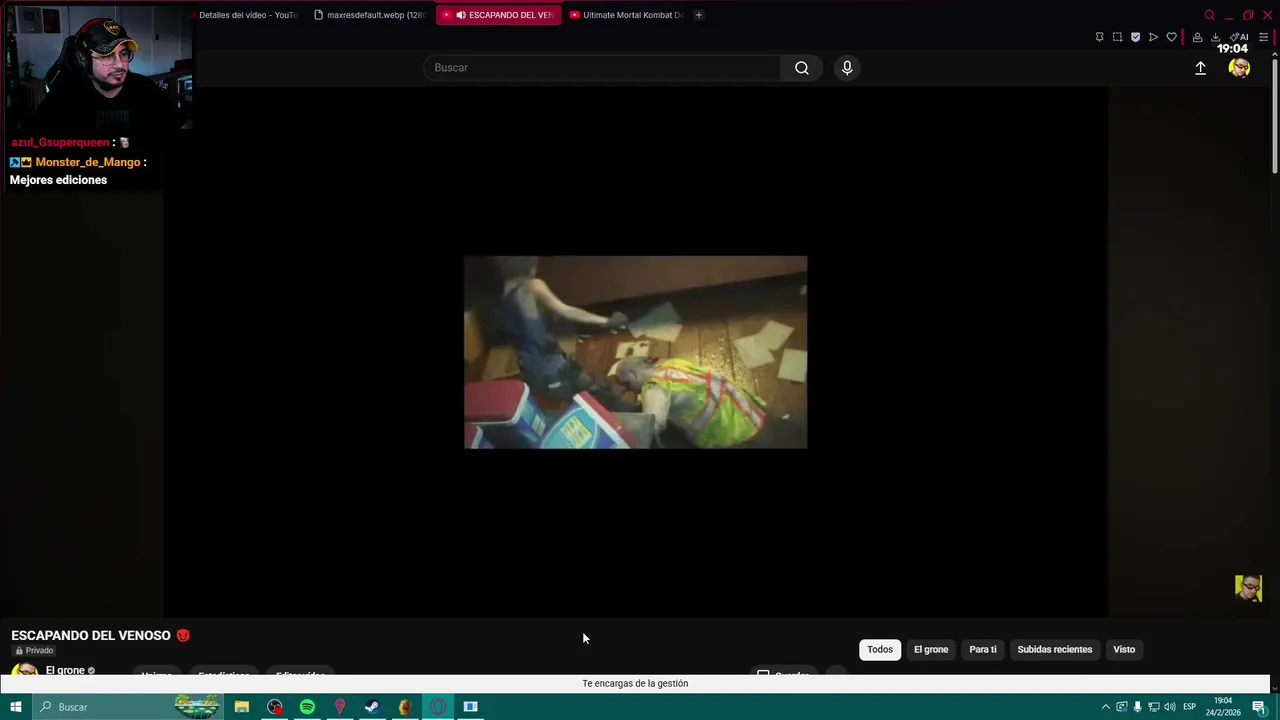Click the red tab search magnifier

click(x=1209, y=15)
